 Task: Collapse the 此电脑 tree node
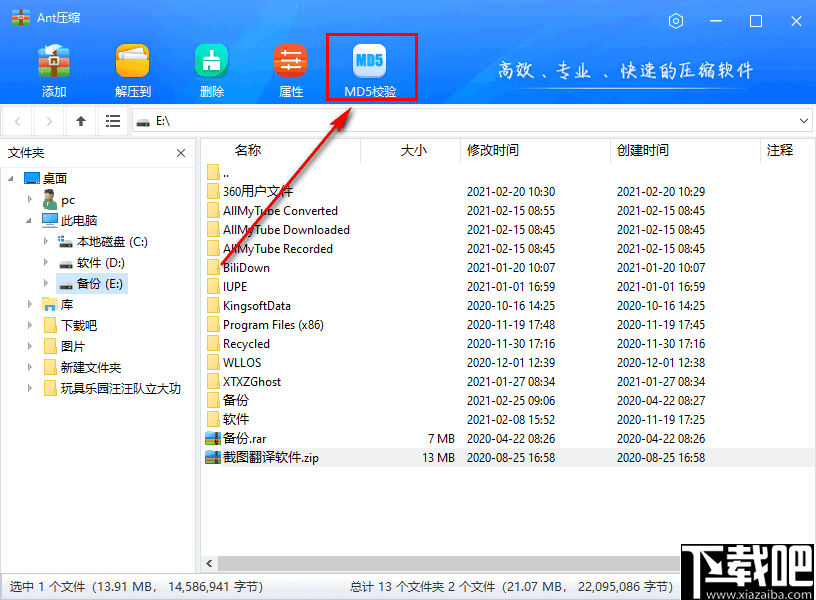click(x=29, y=221)
